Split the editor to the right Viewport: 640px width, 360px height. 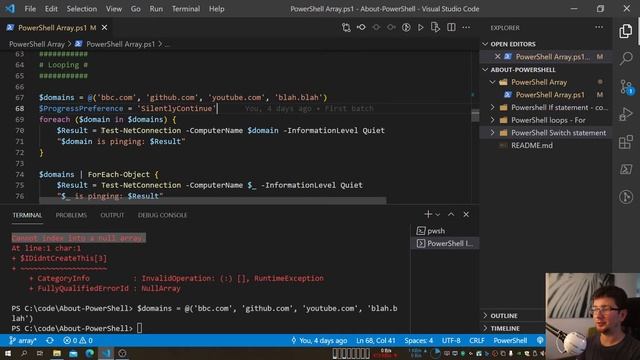pos(451,27)
